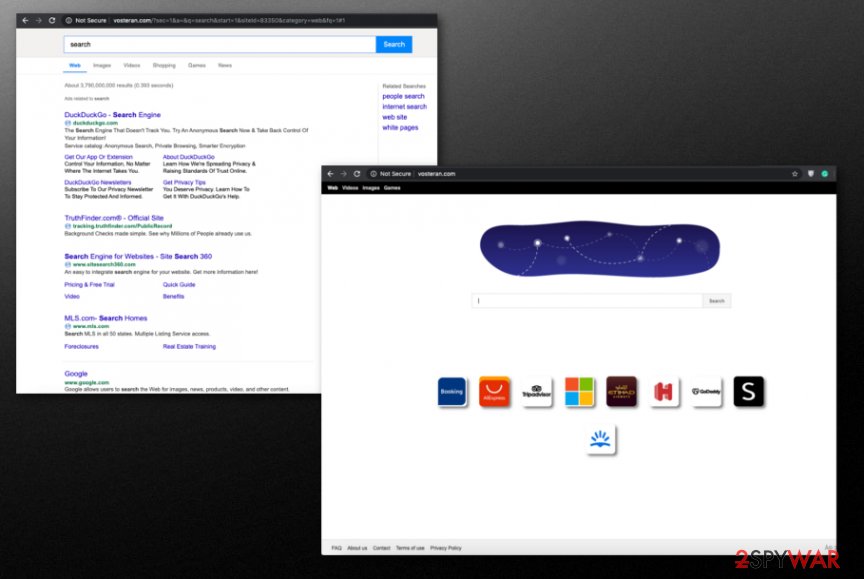The image size is (864, 579).
Task: Click the homepage search input box
Action: (x=587, y=301)
